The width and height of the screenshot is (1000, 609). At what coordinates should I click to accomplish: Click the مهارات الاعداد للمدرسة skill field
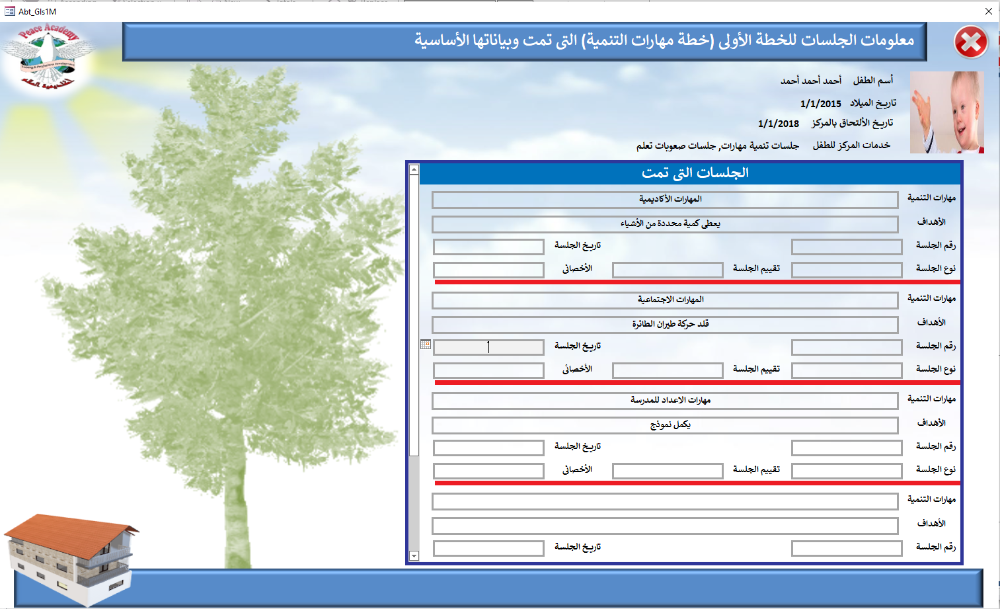[x=665, y=400]
